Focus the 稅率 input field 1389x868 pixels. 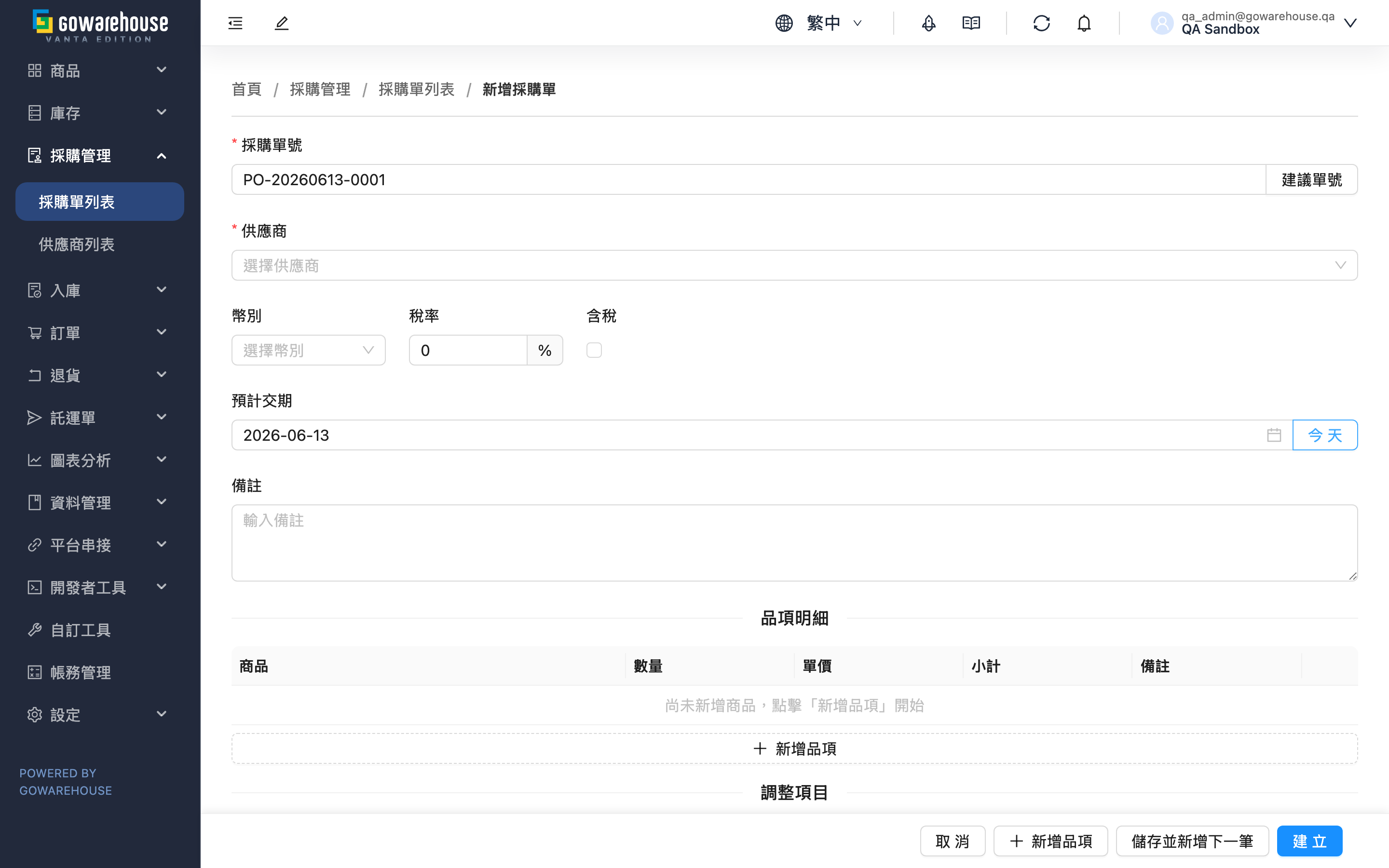coord(468,350)
